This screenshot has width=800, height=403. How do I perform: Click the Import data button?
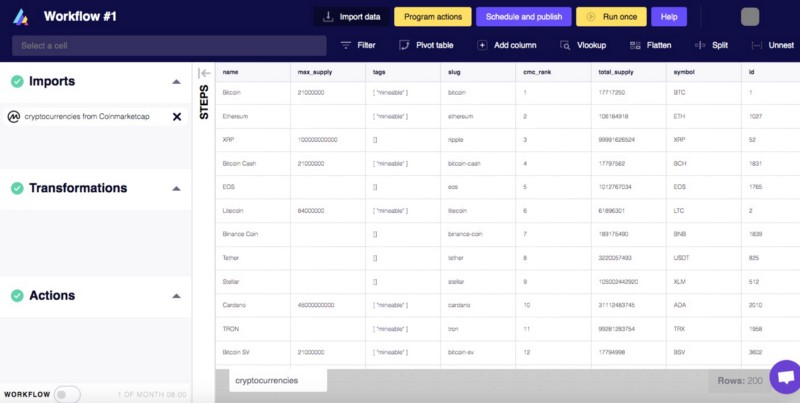click(352, 17)
